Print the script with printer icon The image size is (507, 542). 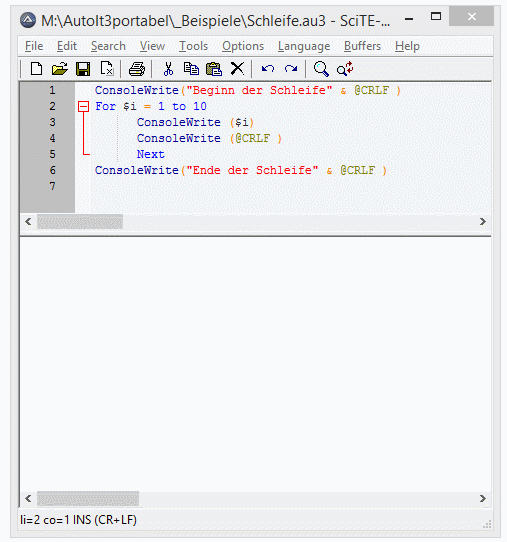point(137,69)
